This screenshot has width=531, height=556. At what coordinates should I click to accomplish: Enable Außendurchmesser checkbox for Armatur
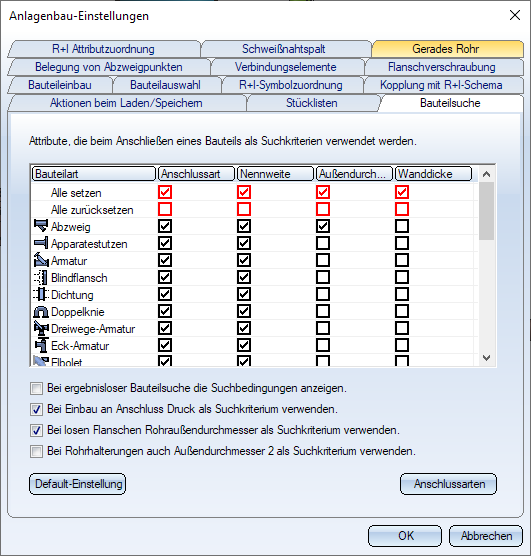[x=323, y=260]
